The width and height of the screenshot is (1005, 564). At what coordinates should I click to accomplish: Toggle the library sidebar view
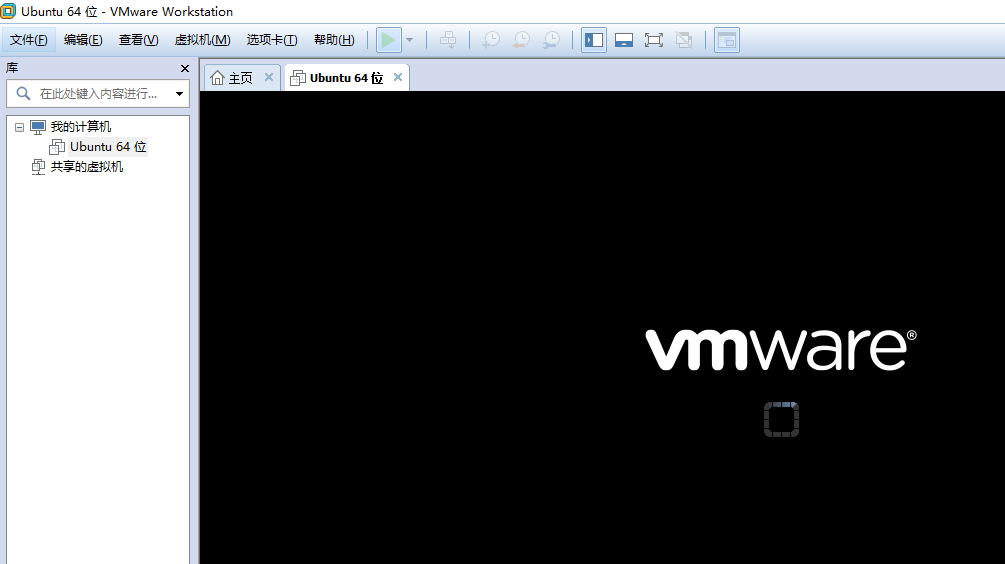coord(594,40)
